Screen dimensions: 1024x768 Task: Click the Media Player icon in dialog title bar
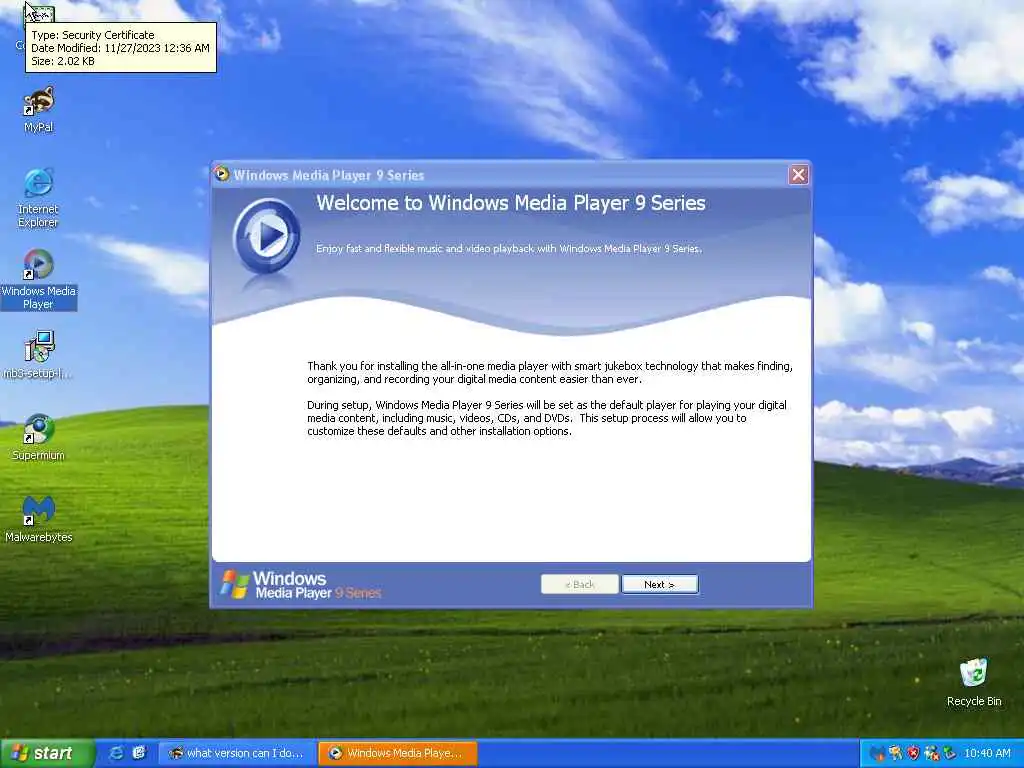[x=222, y=174]
